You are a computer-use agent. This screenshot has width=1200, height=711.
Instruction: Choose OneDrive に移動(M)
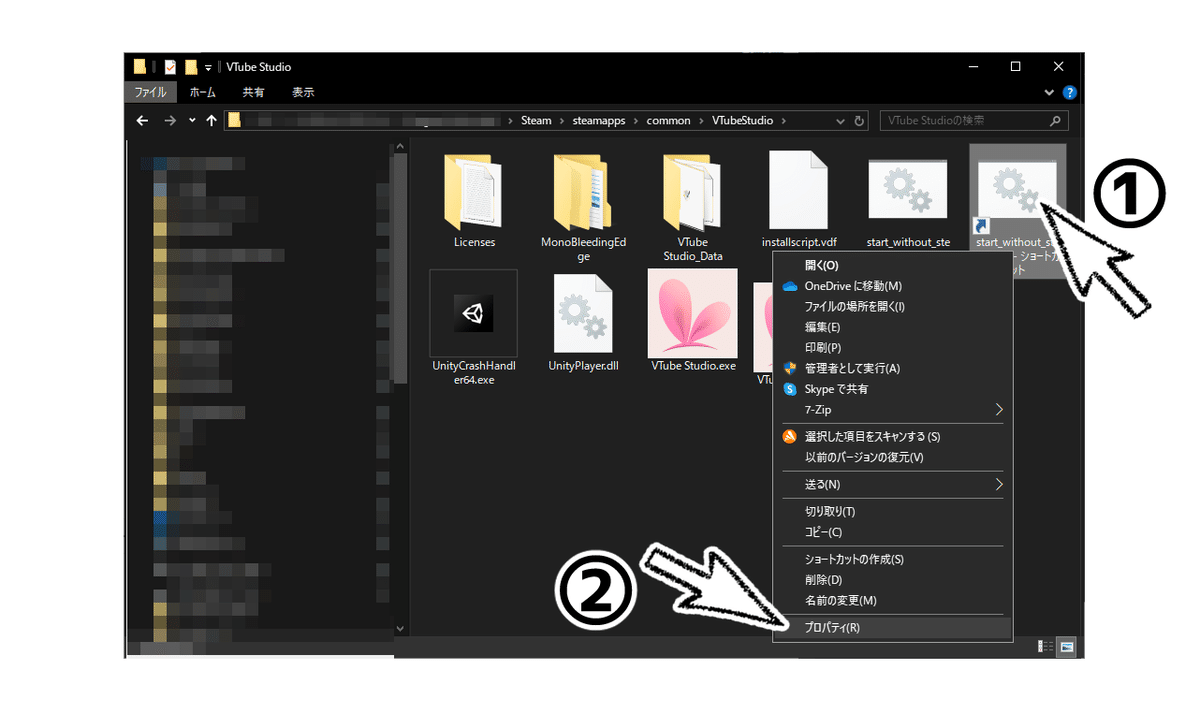892,286
